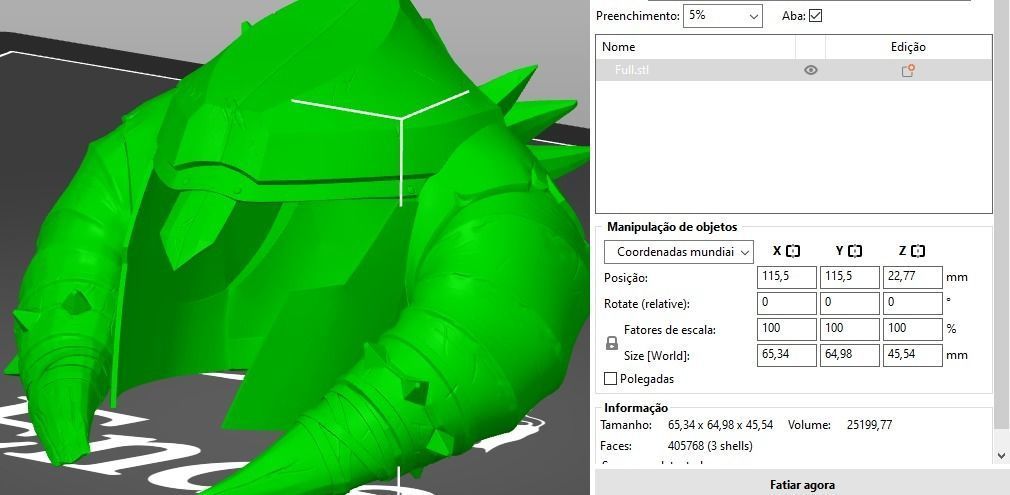Click the Rotate Z field
The height and width of the screenshot is (495, 1010).
coord(913,303)
